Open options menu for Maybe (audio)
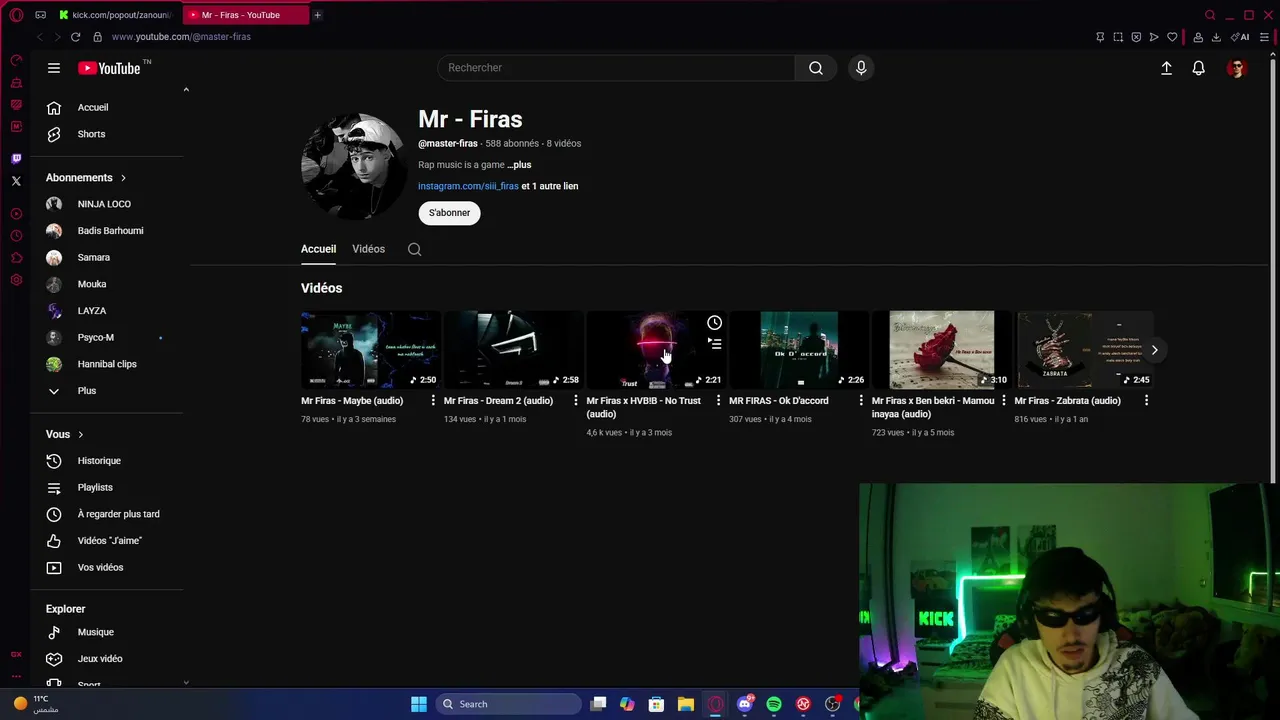This screenshot has width=1280, height=720. (x=433, y=401)
